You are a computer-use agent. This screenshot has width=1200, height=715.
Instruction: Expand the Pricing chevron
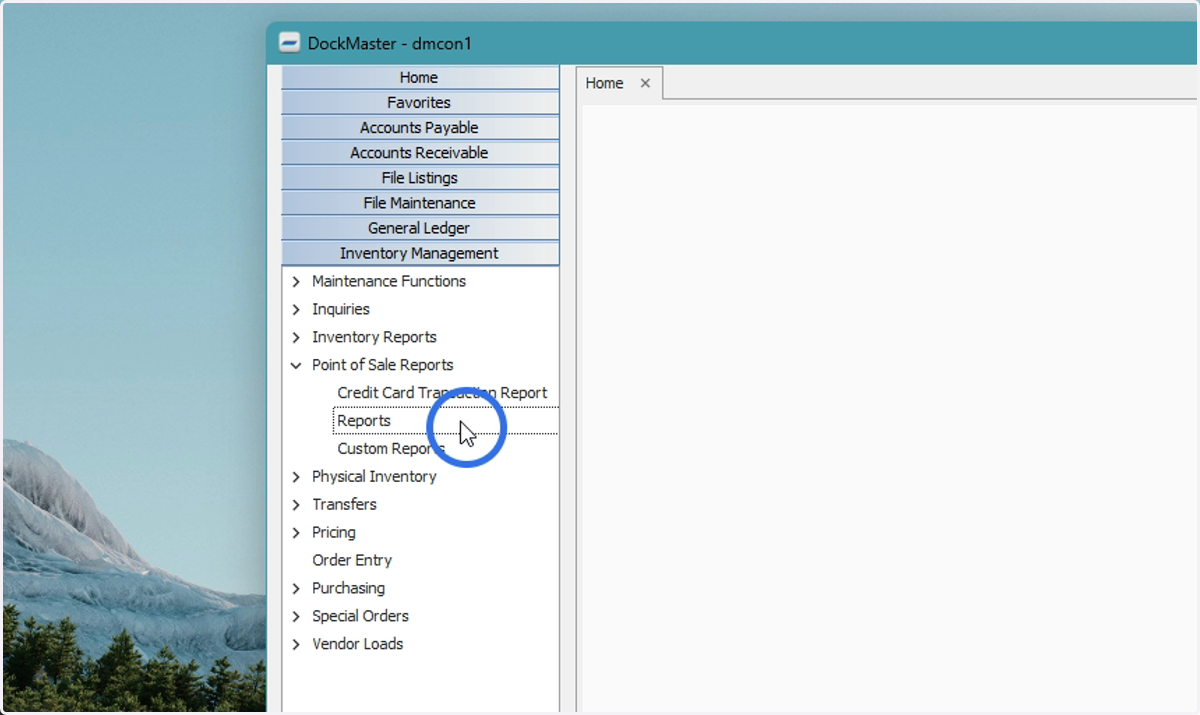(x=296, y=533)
